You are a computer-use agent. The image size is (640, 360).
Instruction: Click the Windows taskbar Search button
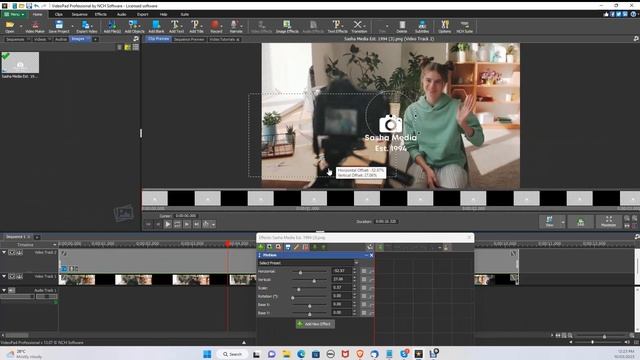click(x=232, y=354)
